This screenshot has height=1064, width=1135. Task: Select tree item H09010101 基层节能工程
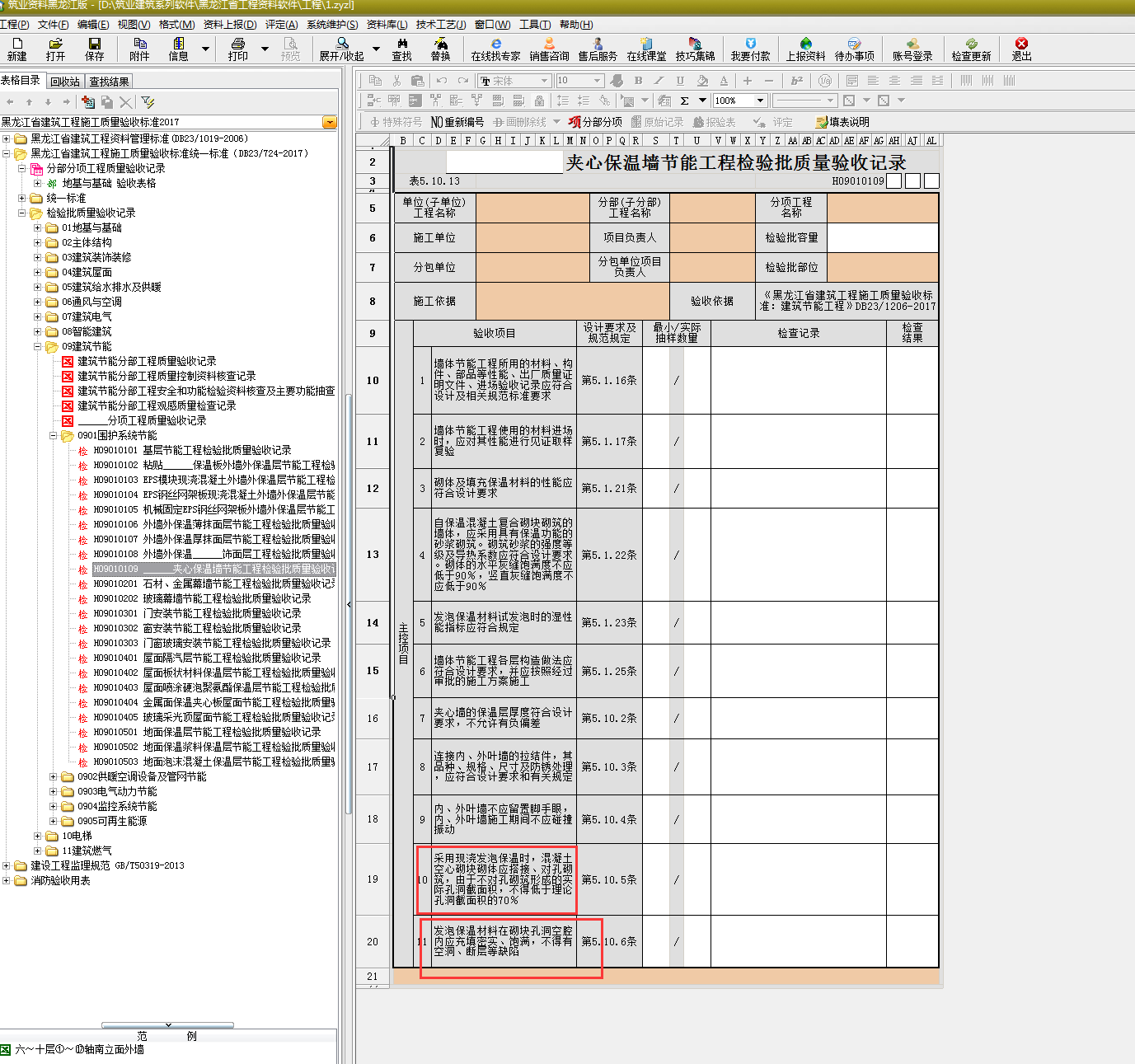tap(192, 451)
